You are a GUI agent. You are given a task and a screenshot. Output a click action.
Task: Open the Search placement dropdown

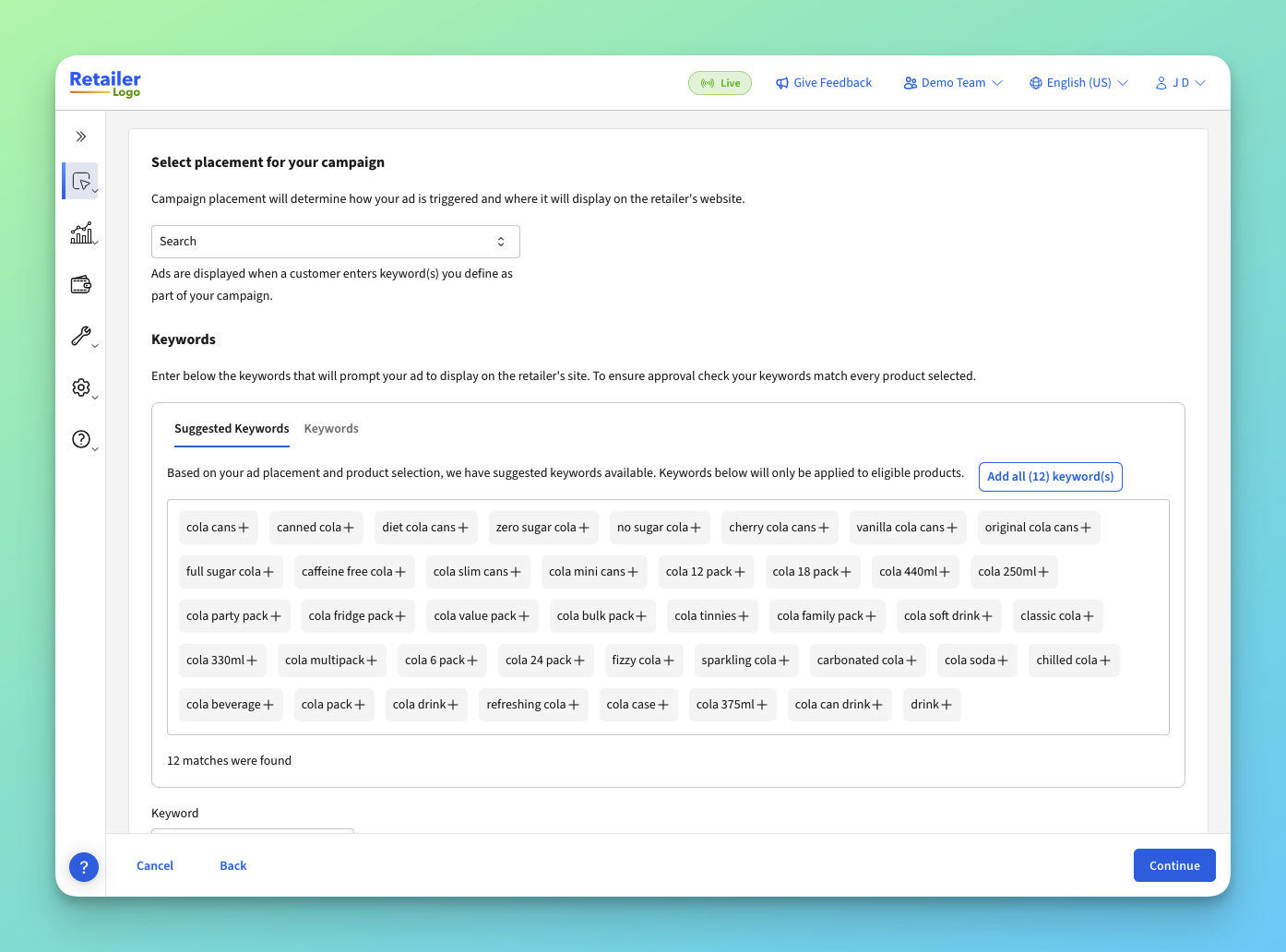(336, 242)
